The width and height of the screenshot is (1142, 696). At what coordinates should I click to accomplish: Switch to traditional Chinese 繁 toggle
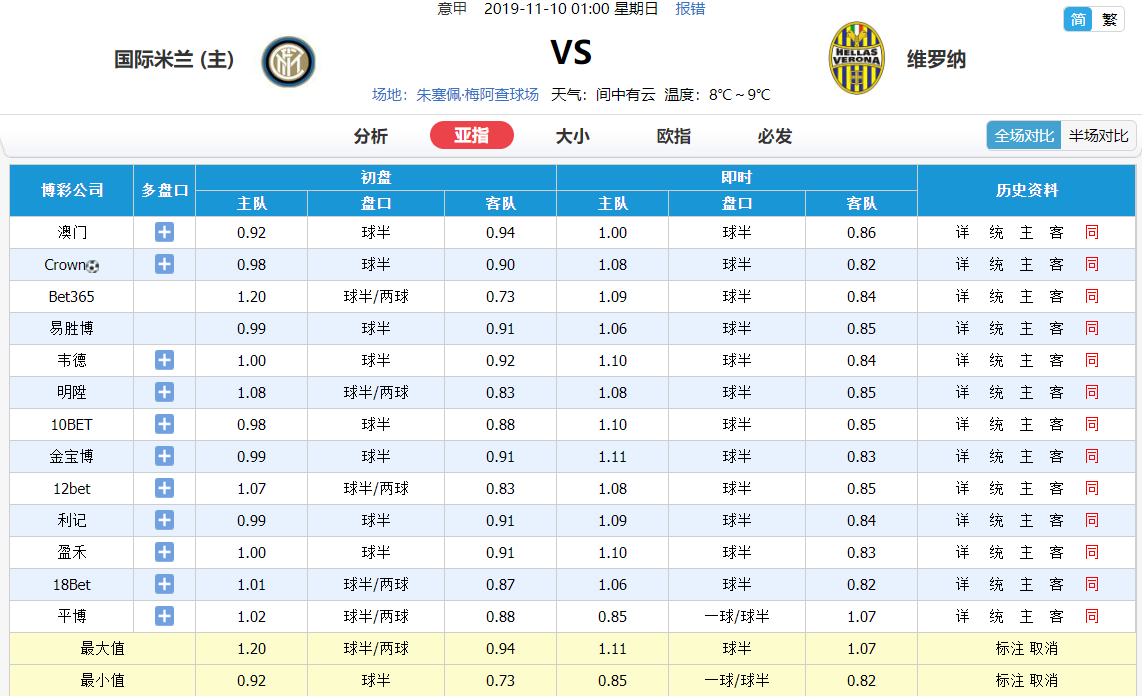pos(1109,20)
